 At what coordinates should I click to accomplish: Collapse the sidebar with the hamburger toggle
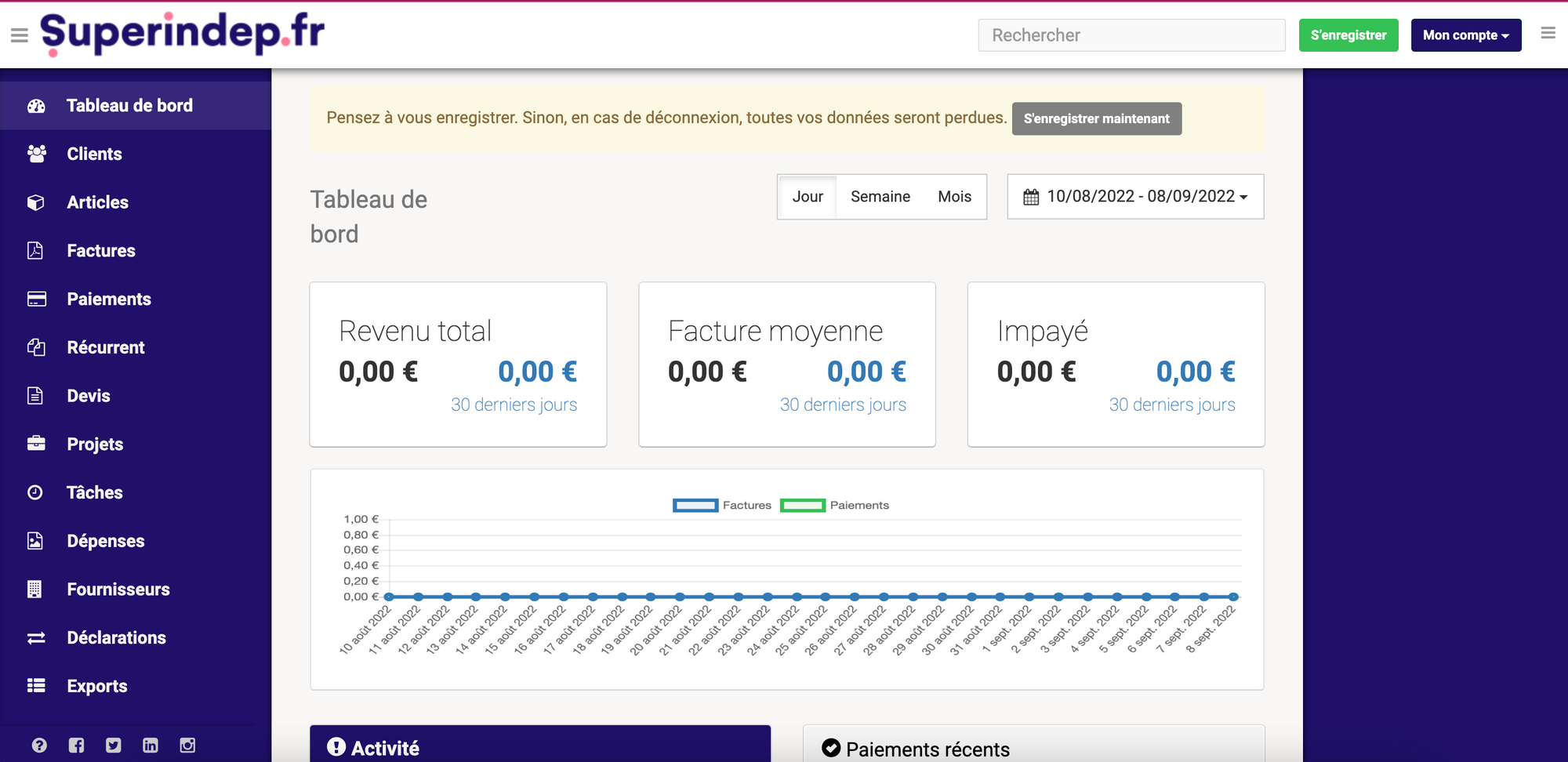point(19,34)
